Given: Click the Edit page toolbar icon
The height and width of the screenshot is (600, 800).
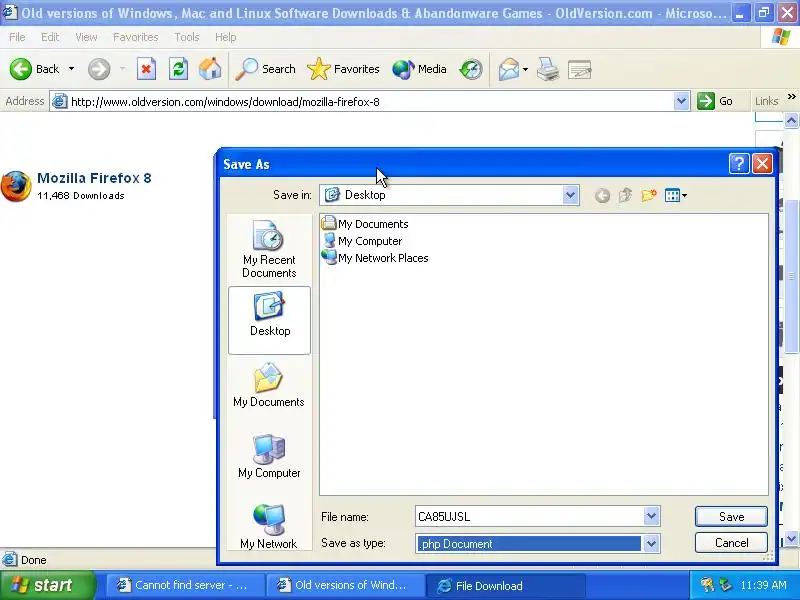Looking at the screenshot, I should [x=579, y=69].
